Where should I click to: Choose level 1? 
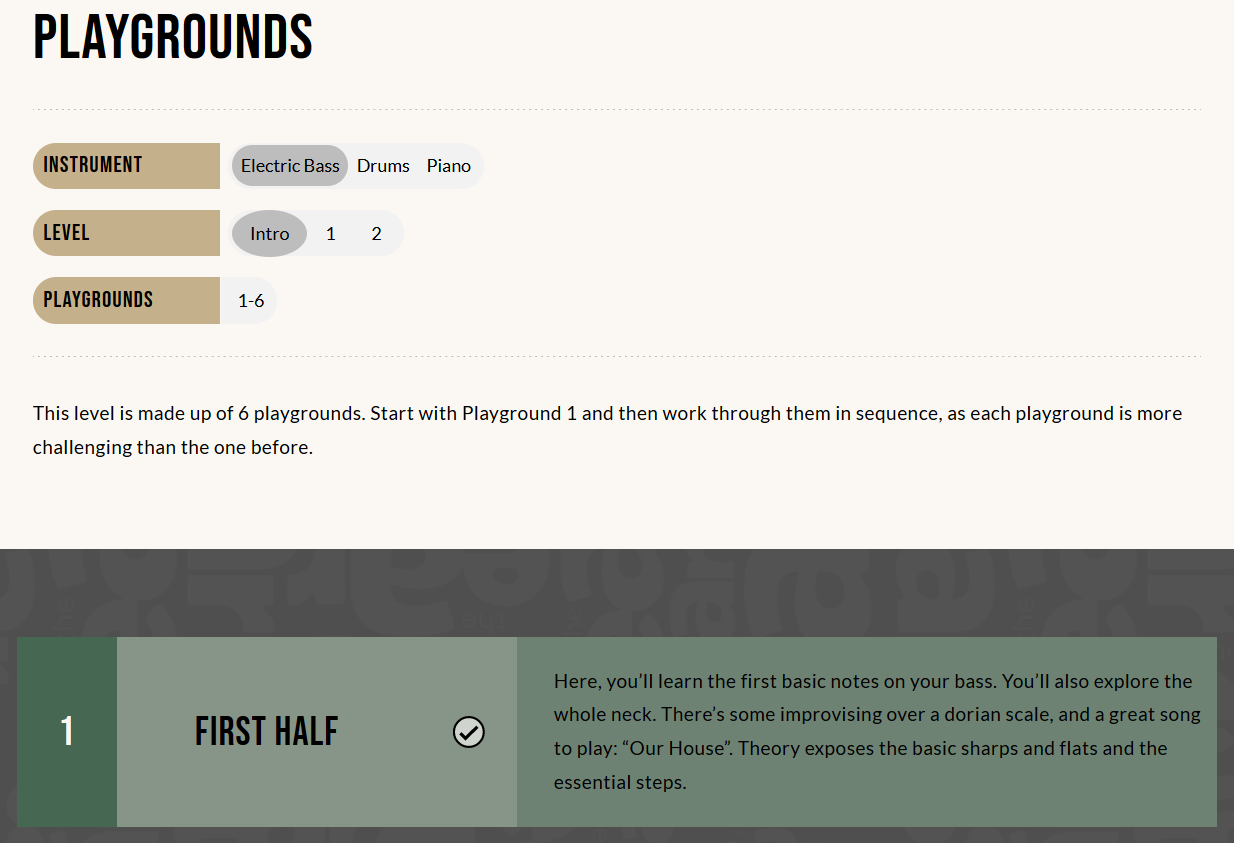coord(331,234)
